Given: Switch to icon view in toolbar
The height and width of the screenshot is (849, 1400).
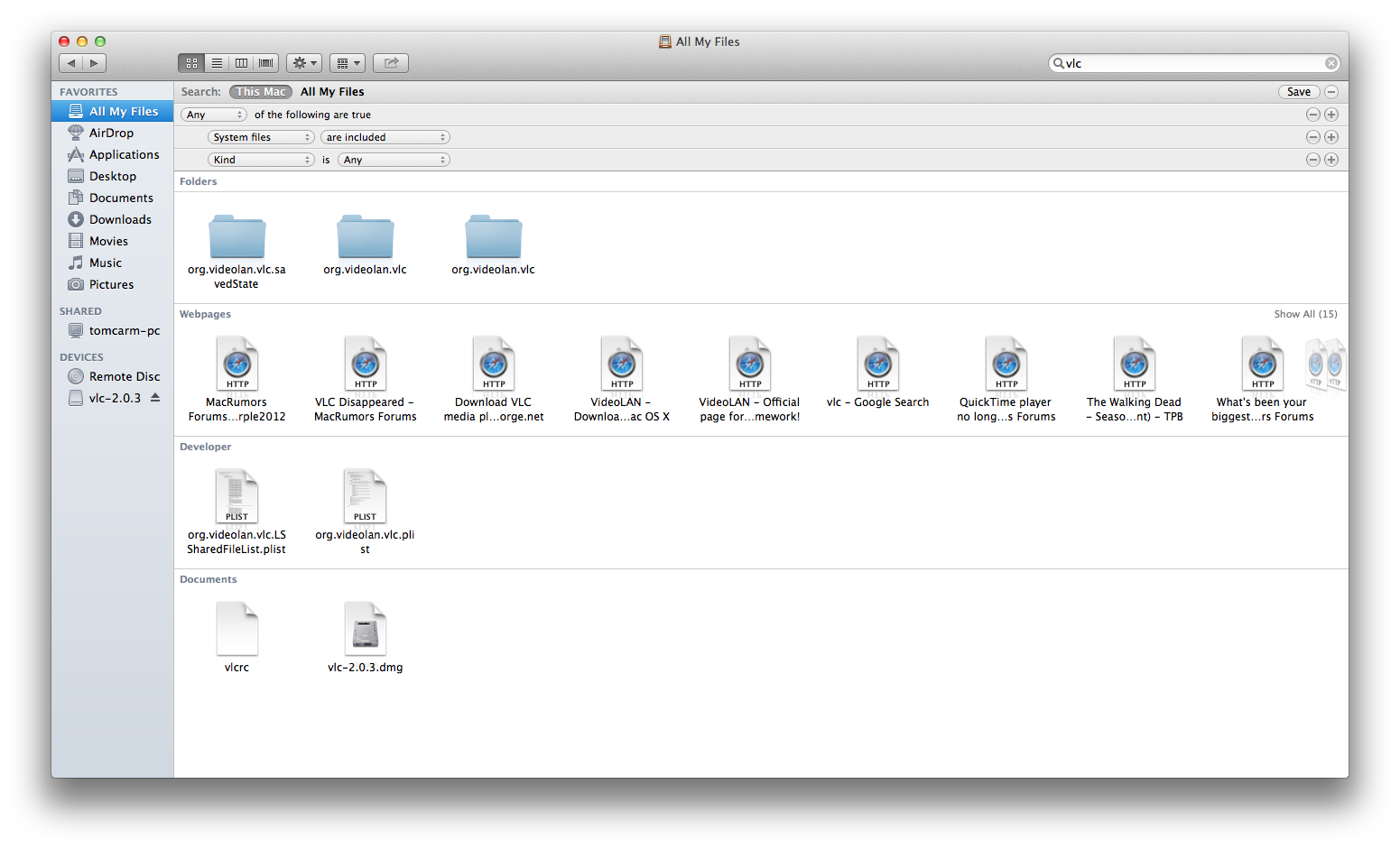Looking at the screenshot, I should 191,63.
